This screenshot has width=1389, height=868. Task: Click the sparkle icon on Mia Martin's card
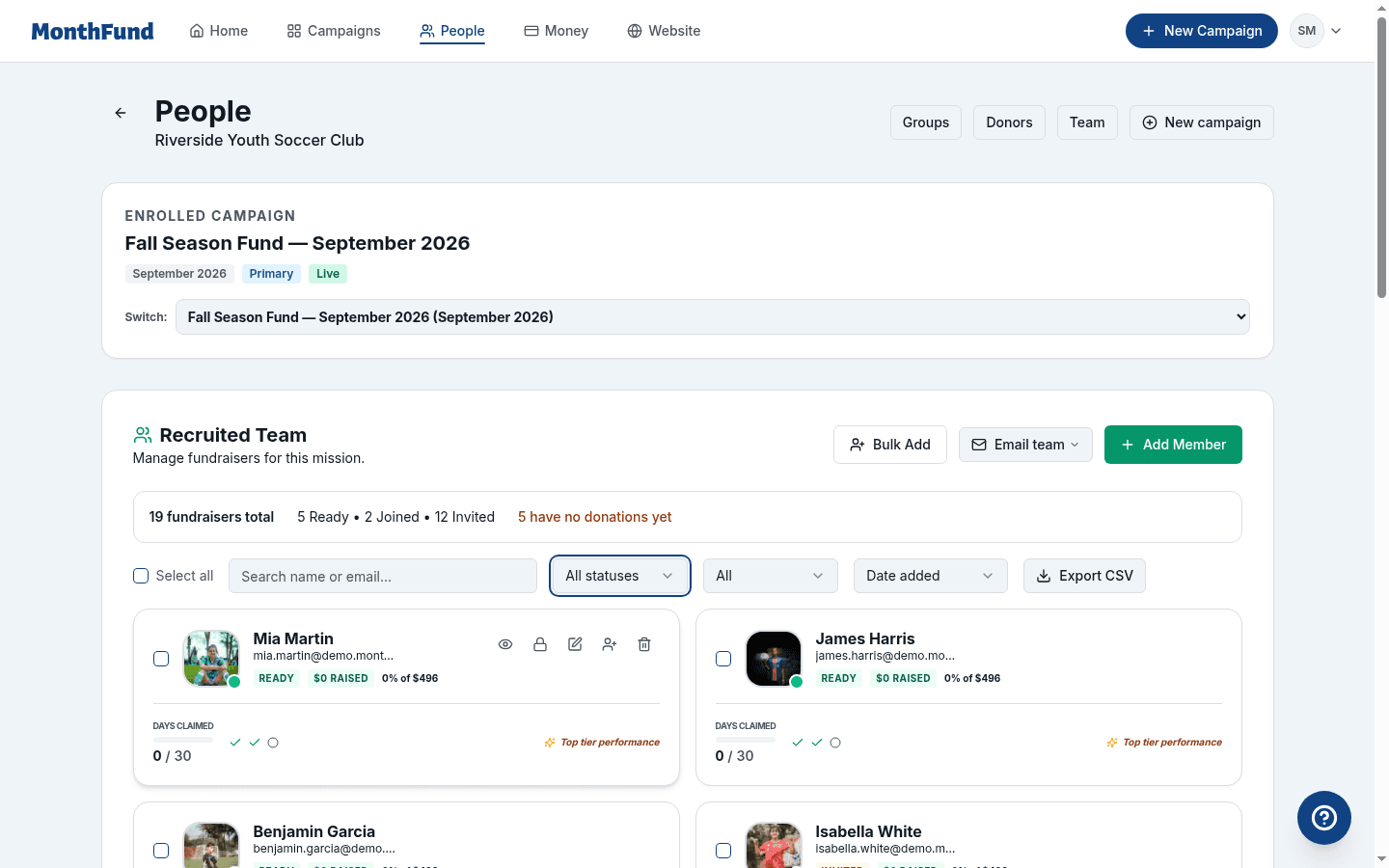tap(550, 743)
